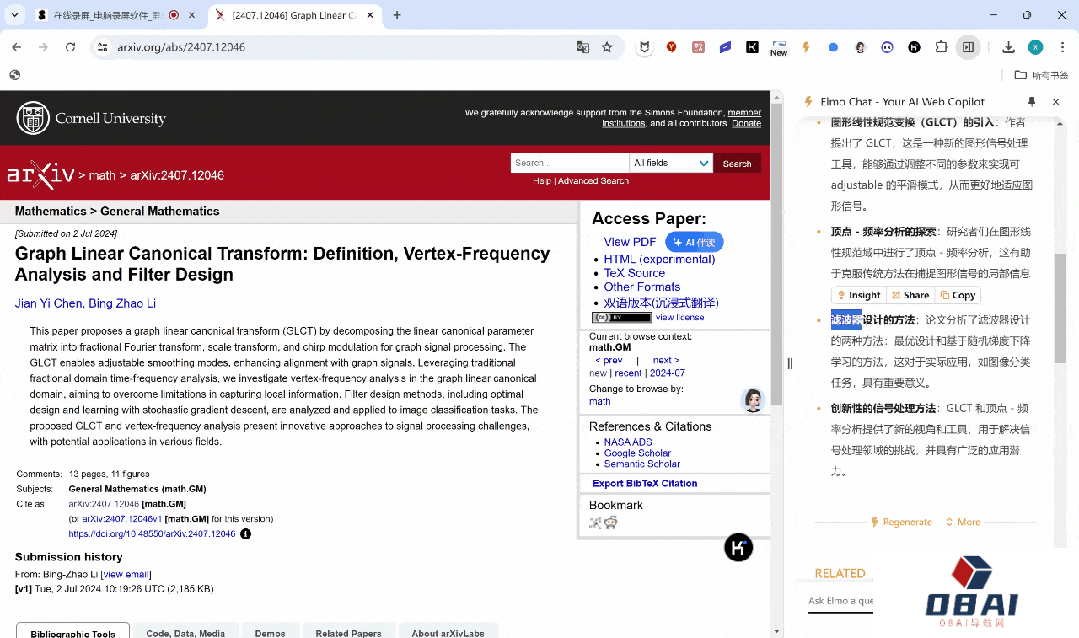Open the browser downloads icon
This screenshot has height=638, width=1079.
[x=1008, y=47]
